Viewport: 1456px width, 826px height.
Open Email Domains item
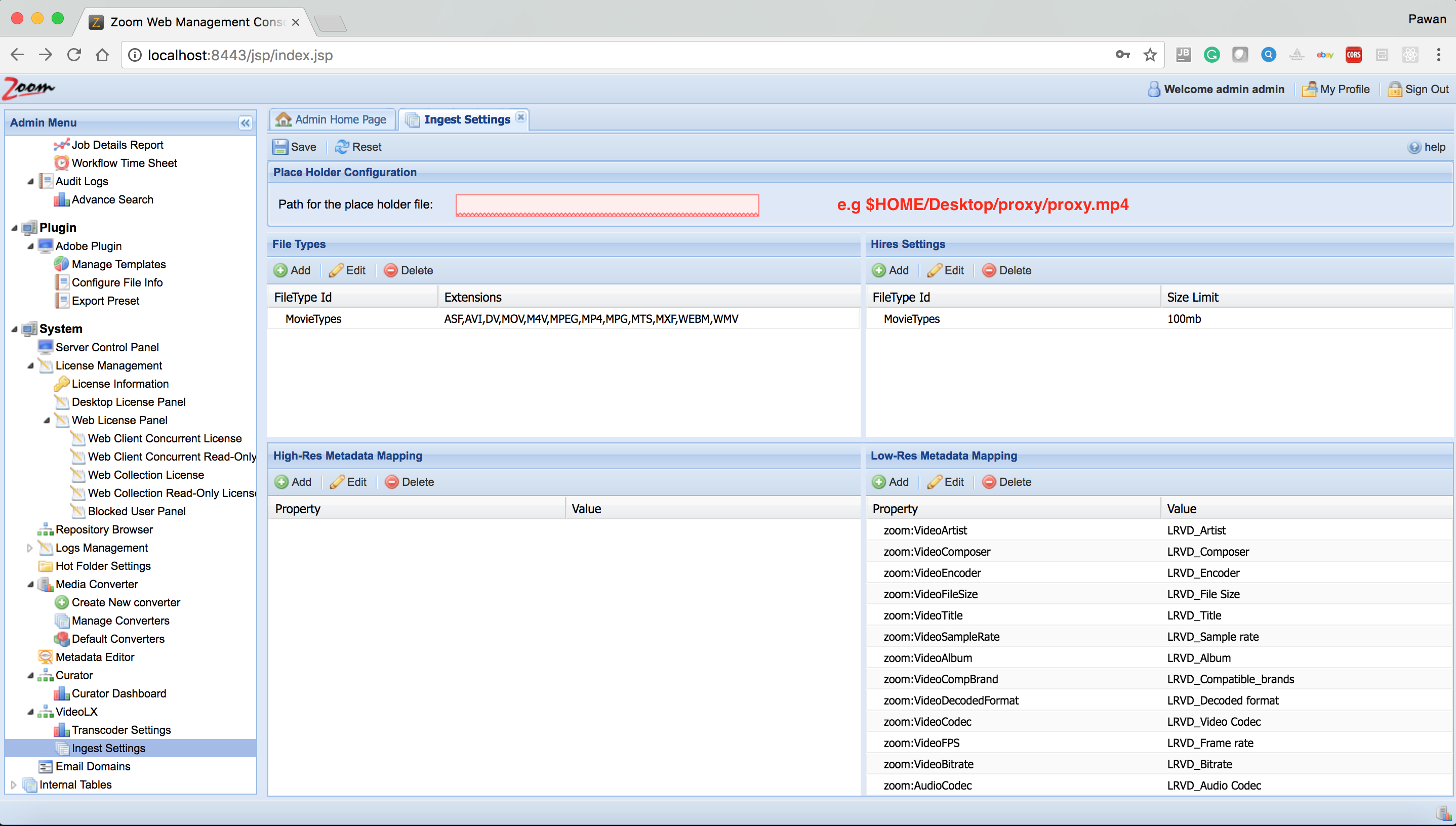click(x=93, y=766)
